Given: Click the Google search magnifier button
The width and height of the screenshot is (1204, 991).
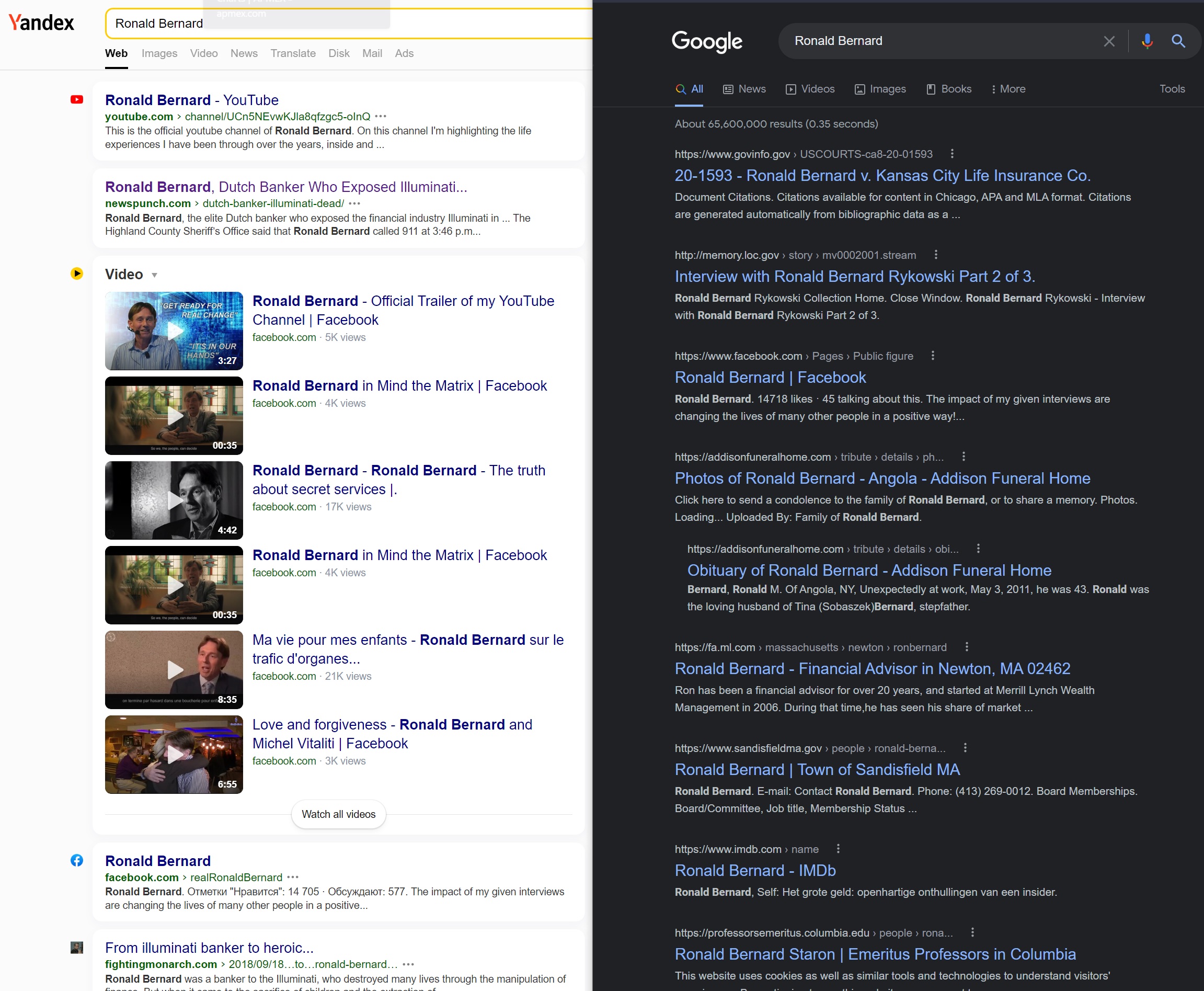Looking at the screenshot, I should pyautogui.click(x=1178, y=41).
